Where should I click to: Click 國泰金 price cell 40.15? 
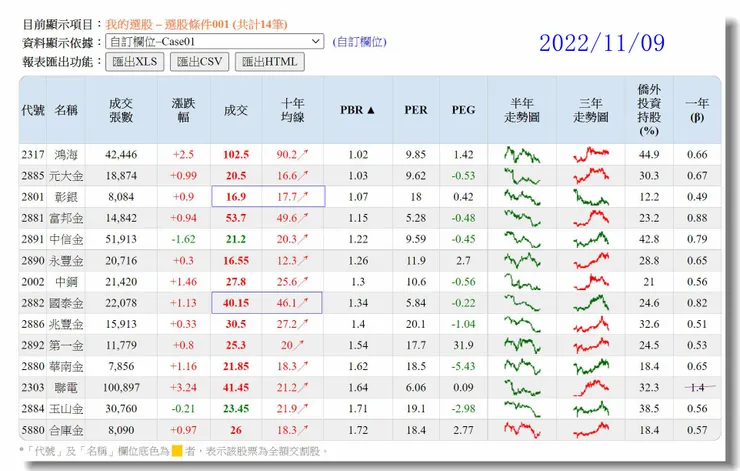(236, 303)
